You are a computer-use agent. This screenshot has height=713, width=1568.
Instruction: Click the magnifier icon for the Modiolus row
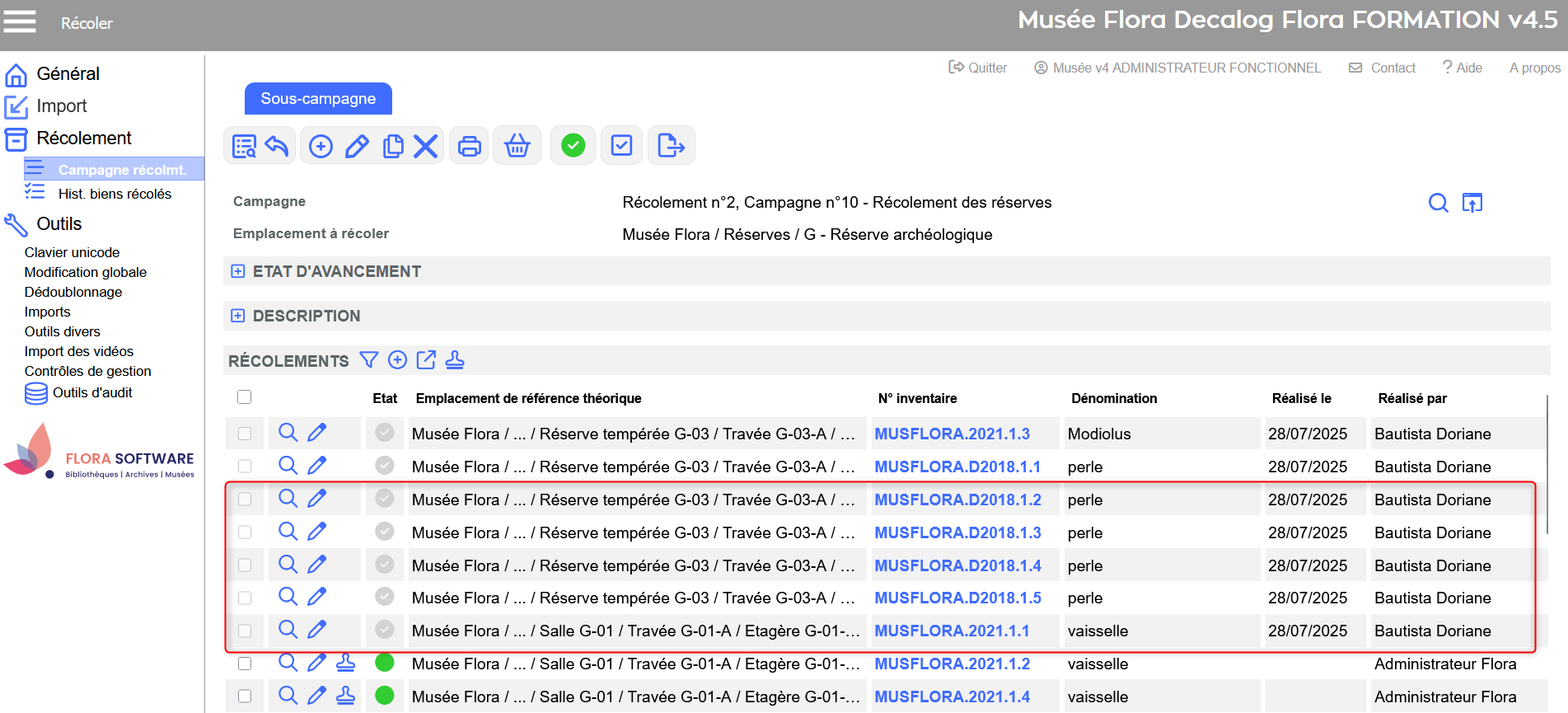[288, 433]
